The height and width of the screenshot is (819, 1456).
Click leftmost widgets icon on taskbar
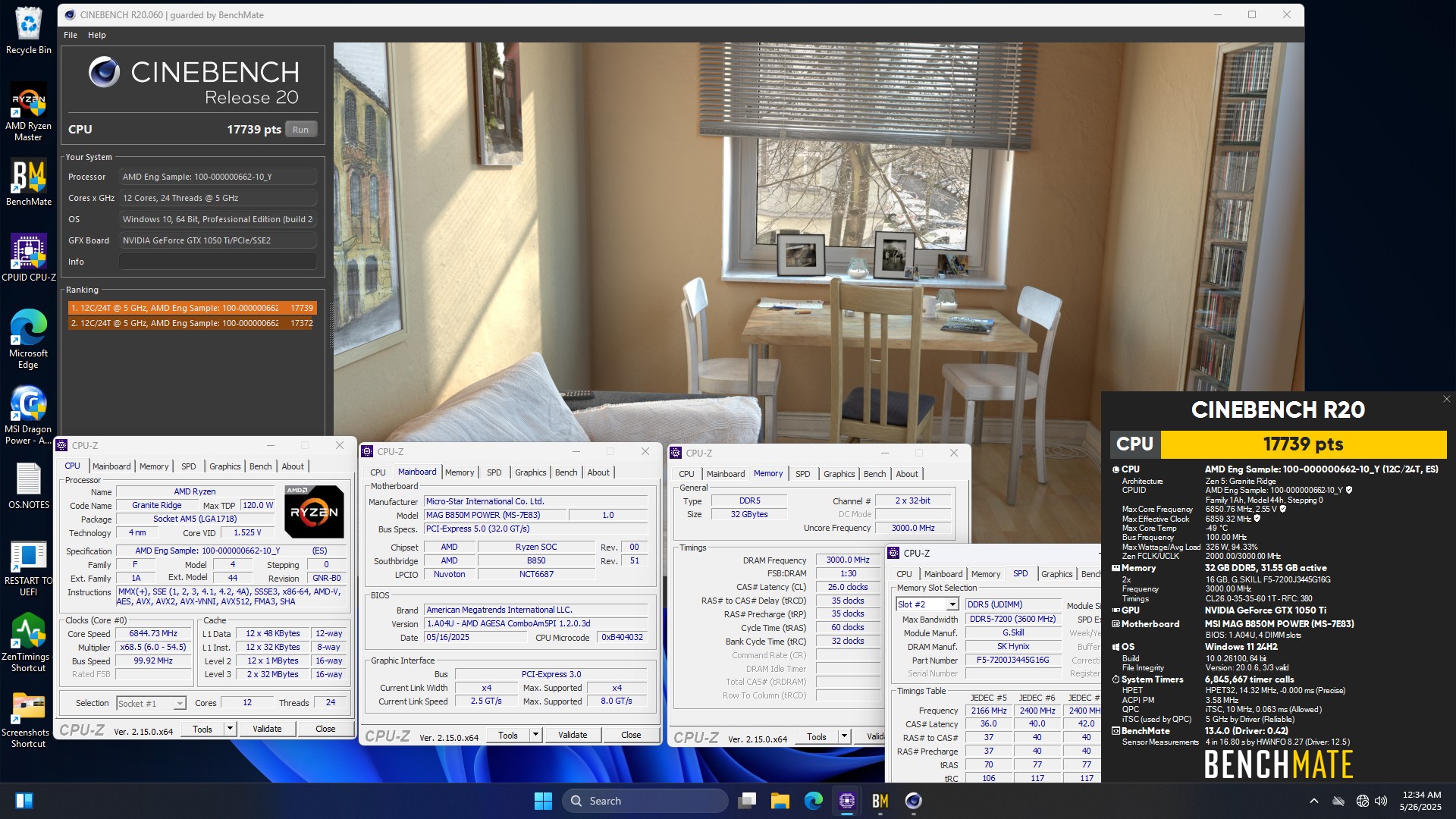click(24, 801)
